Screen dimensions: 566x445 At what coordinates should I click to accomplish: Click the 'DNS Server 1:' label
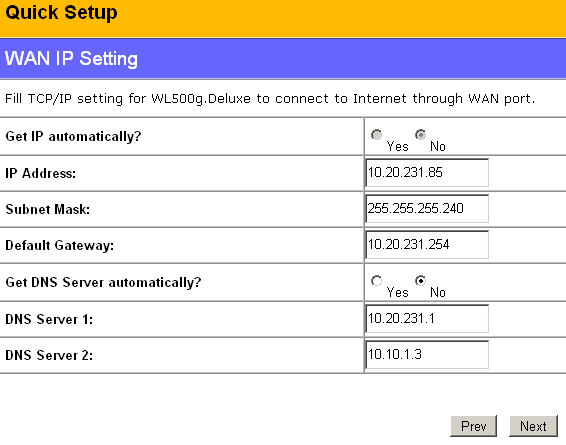pyautogui.click(x=49, y=319)
